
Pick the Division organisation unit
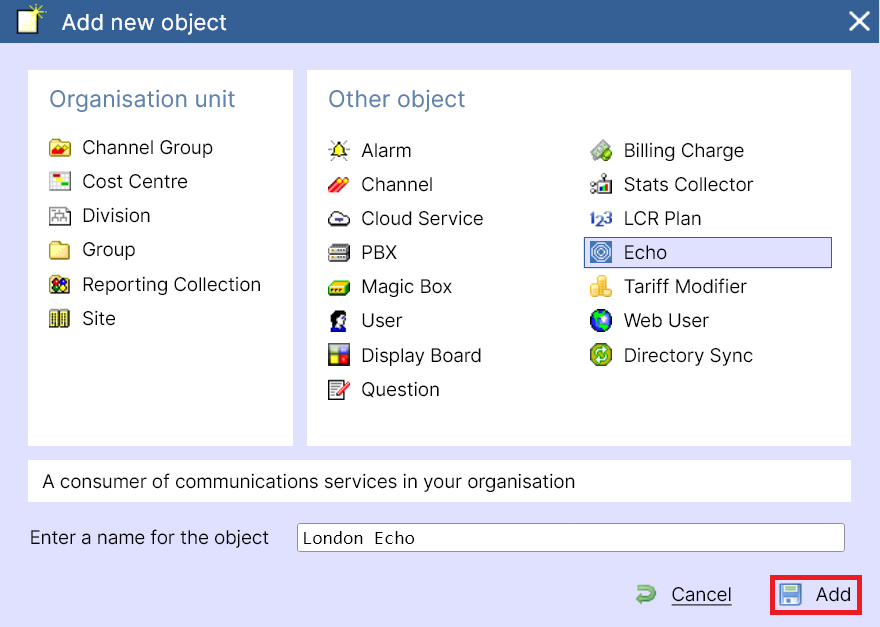coord(116,216)
